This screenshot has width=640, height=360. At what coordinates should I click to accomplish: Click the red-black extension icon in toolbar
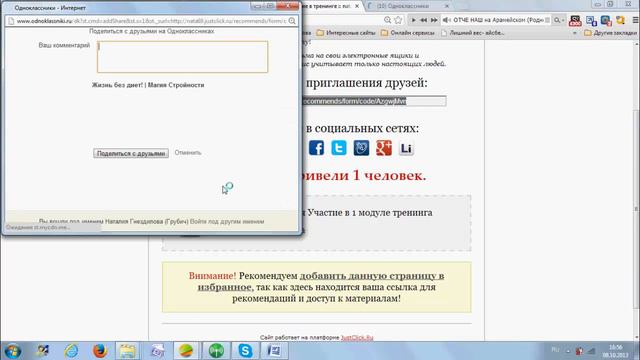(575, 20)
